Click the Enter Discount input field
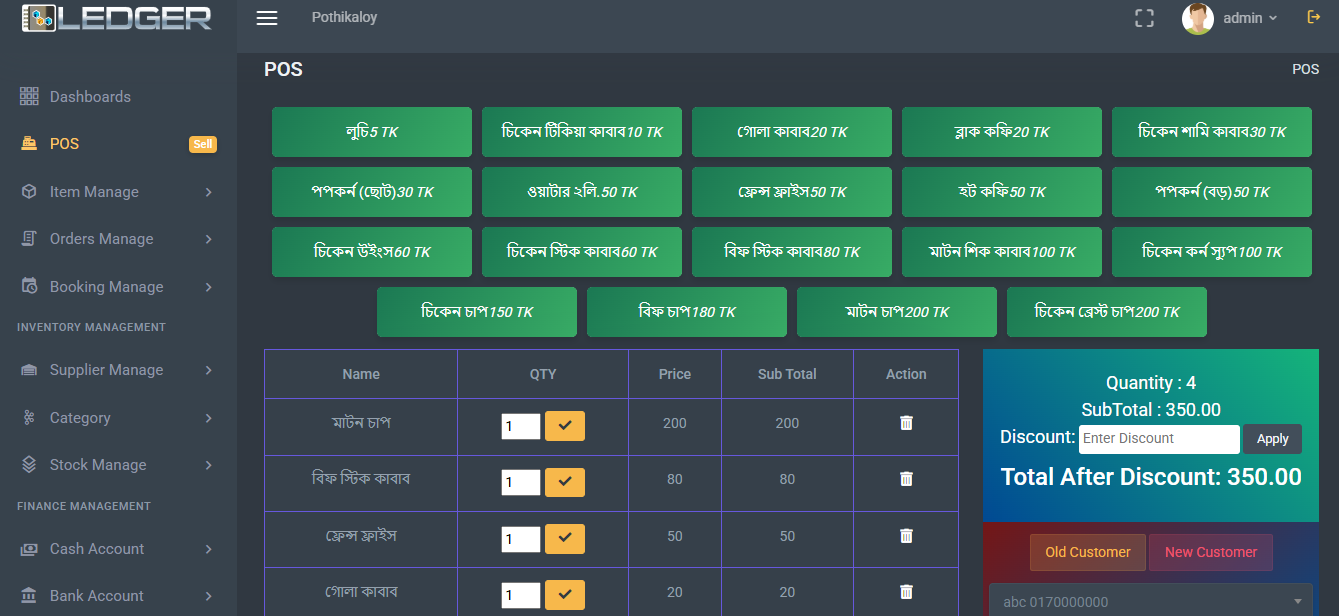The width and height of the screenshot is (1339, 616). [1158, 439]
